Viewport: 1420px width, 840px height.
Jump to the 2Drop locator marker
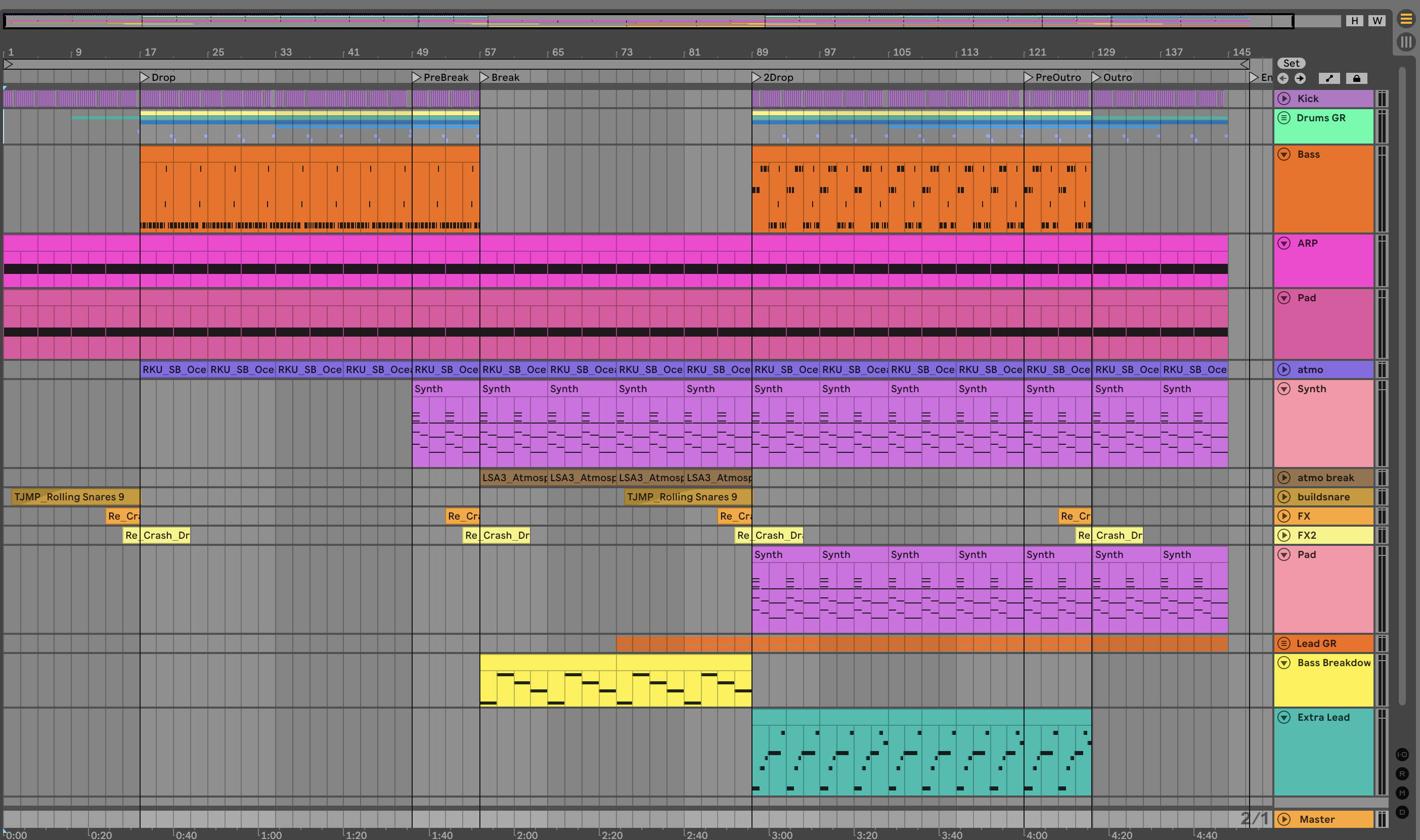pos(757,77)
